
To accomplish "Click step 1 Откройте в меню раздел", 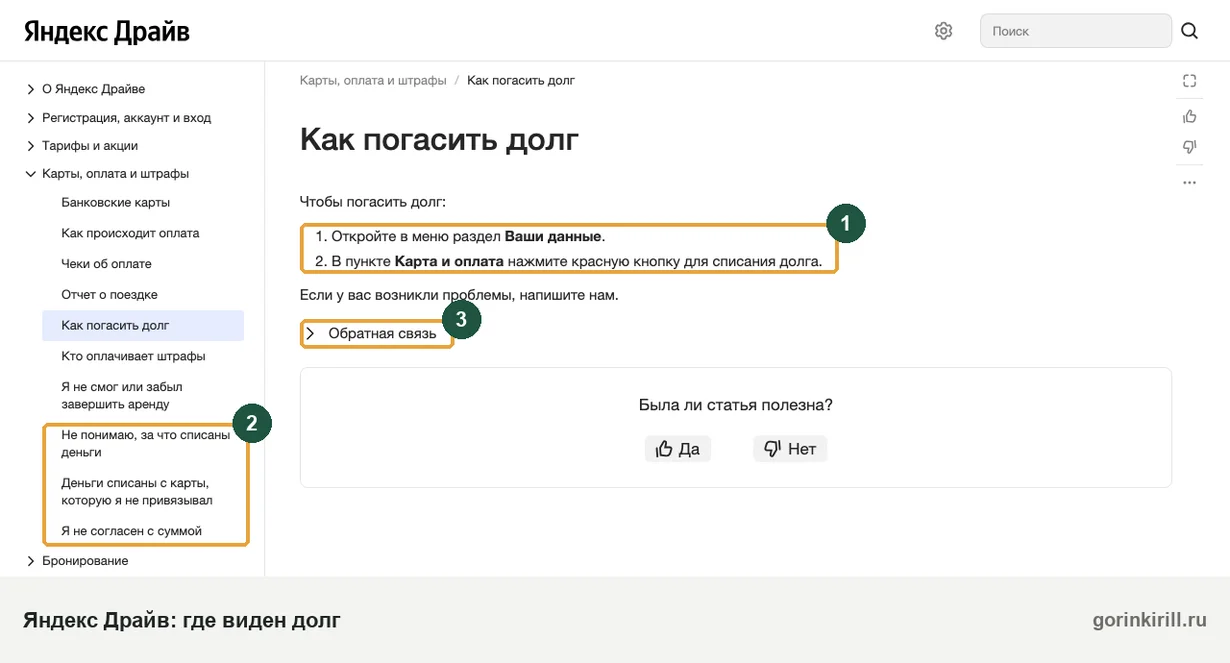I will click(x=460, y=237).
